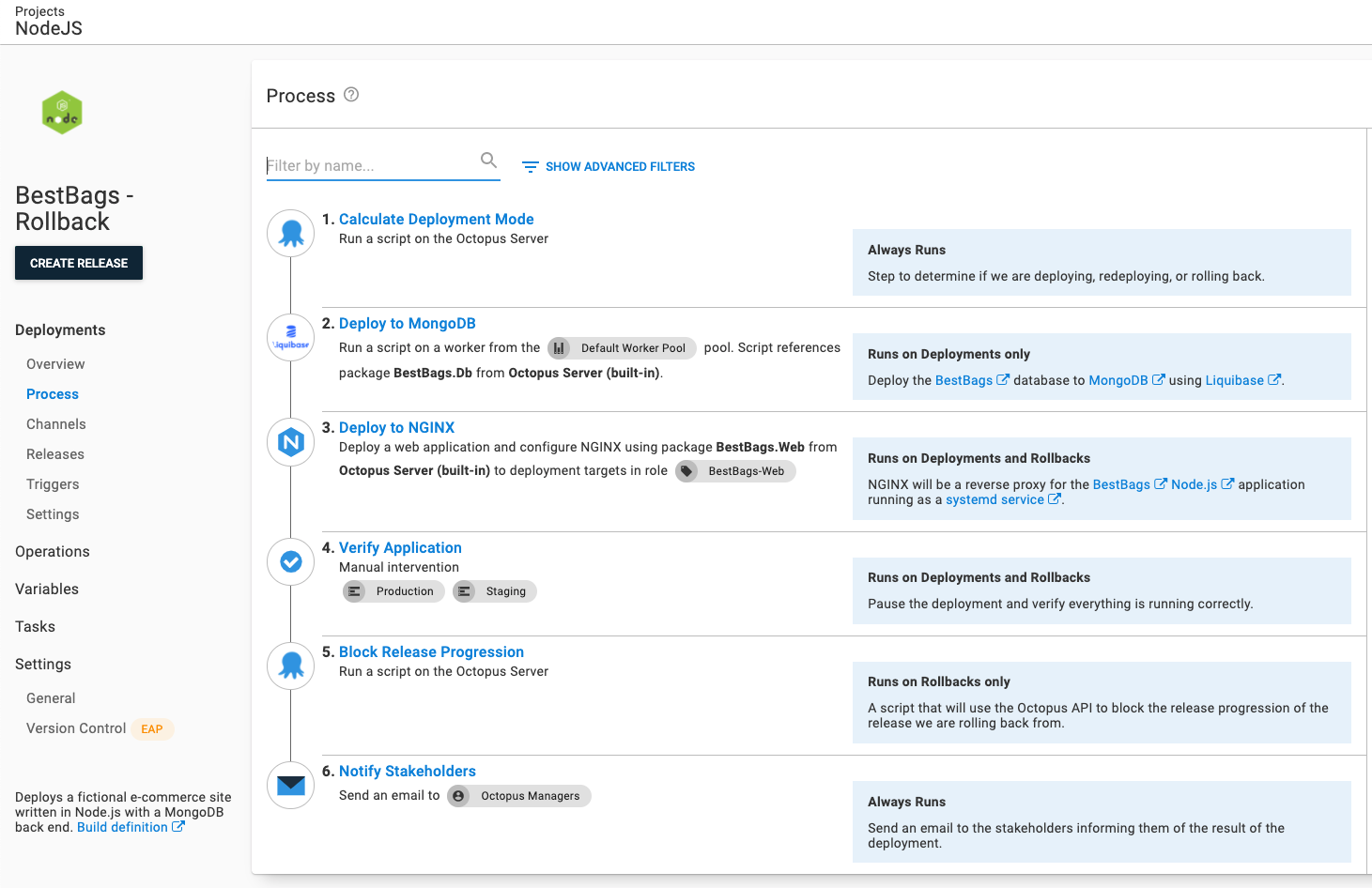This screenshot has width=1372, height=888.
Task: Click the worker icon in Default Worker Pool chip
Action: [x=560, y=347]
